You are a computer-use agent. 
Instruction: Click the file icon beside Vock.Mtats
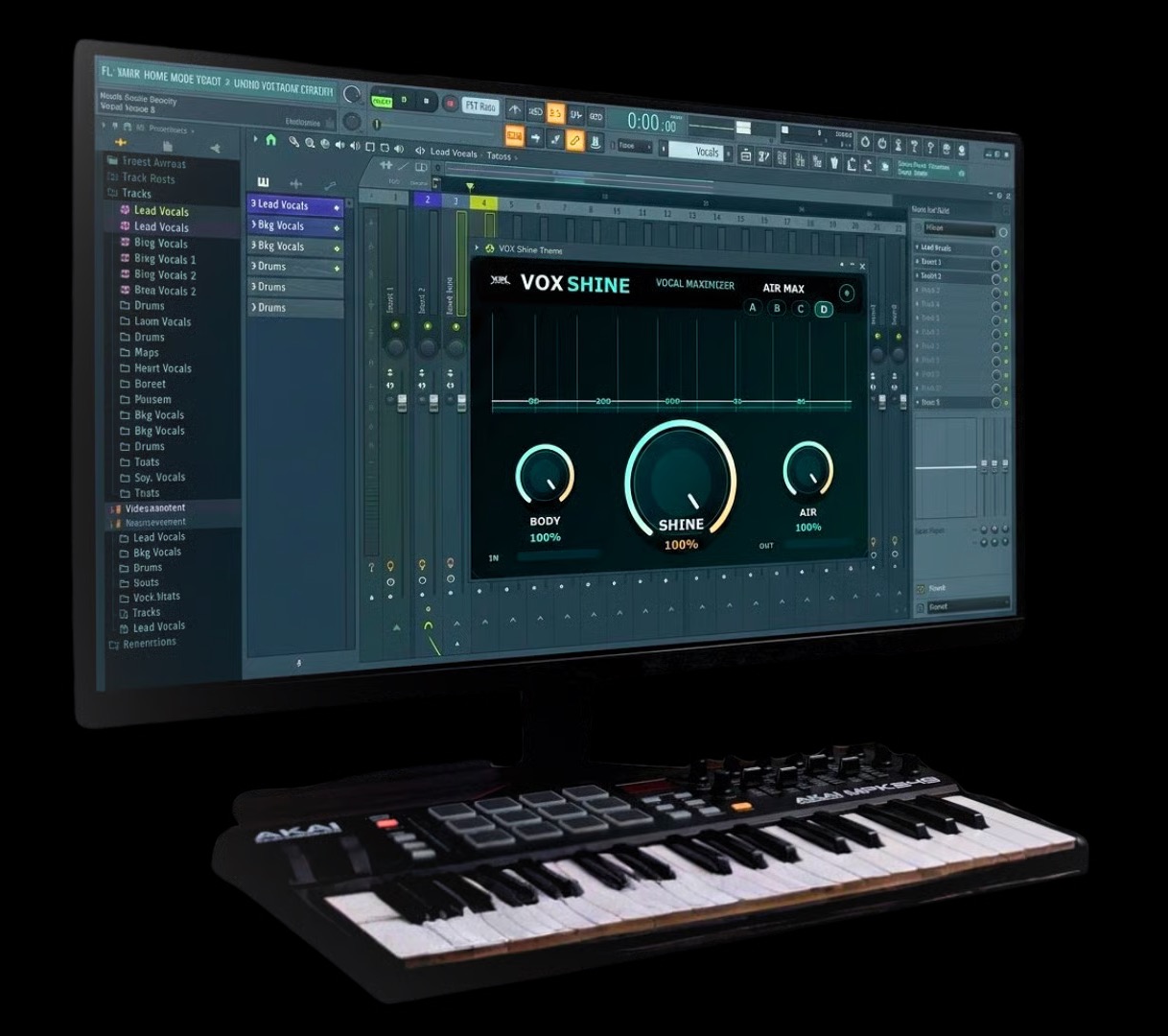(124, 598)
